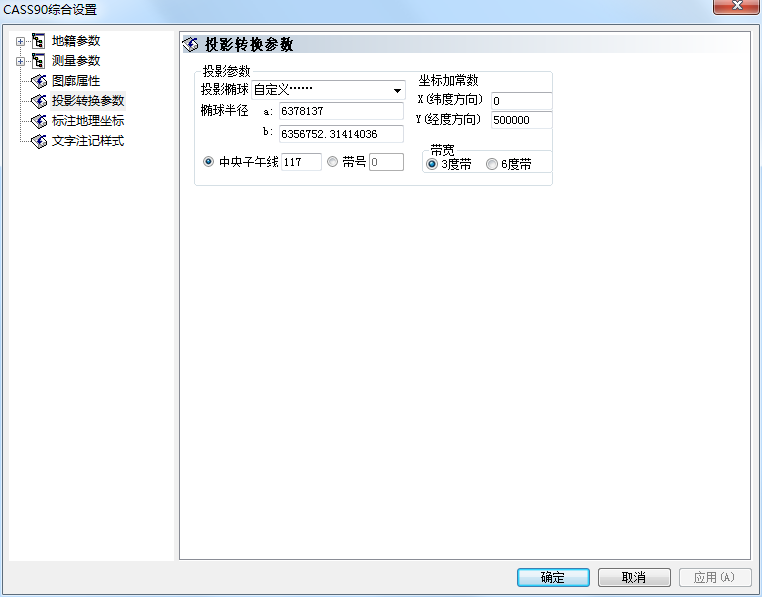Click the 确定 button
This screenshot has width=762, height=597.
(553, 578)
